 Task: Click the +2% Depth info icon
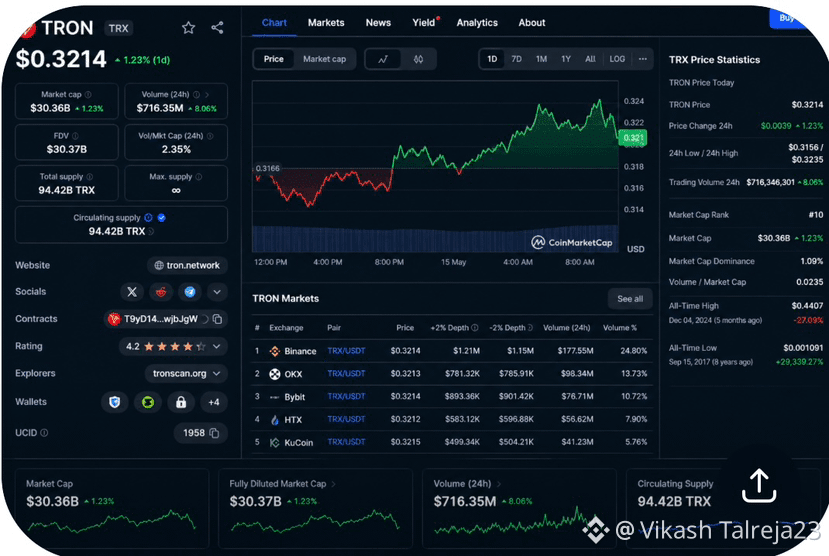click(x=475, y=328)
